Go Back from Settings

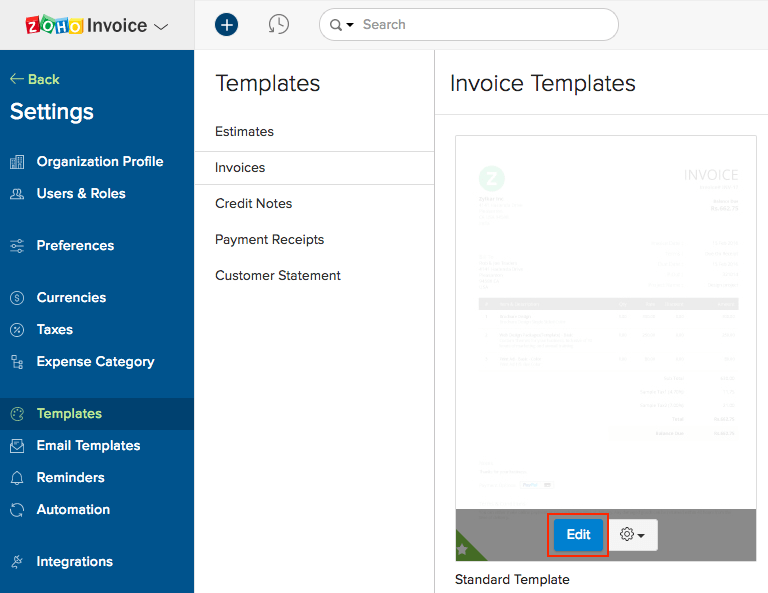pyautogui.click(x=35, y=79)
